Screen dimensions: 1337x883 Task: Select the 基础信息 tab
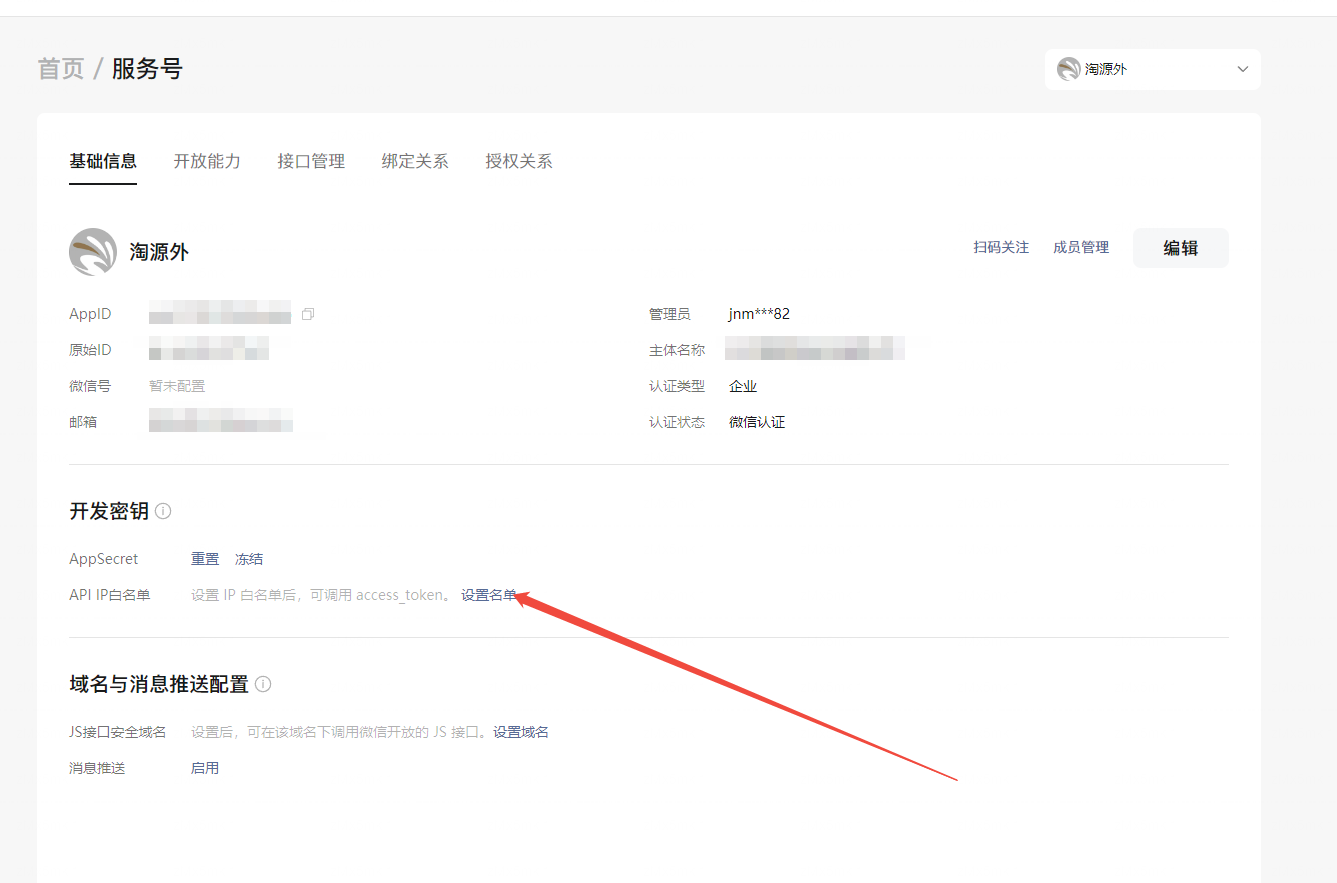(103, 161)
